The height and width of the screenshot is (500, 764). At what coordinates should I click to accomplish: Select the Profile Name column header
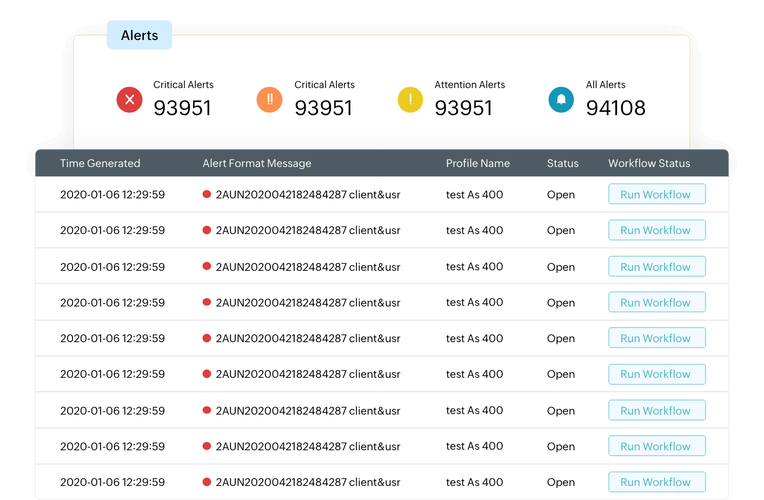pos(477,163)
